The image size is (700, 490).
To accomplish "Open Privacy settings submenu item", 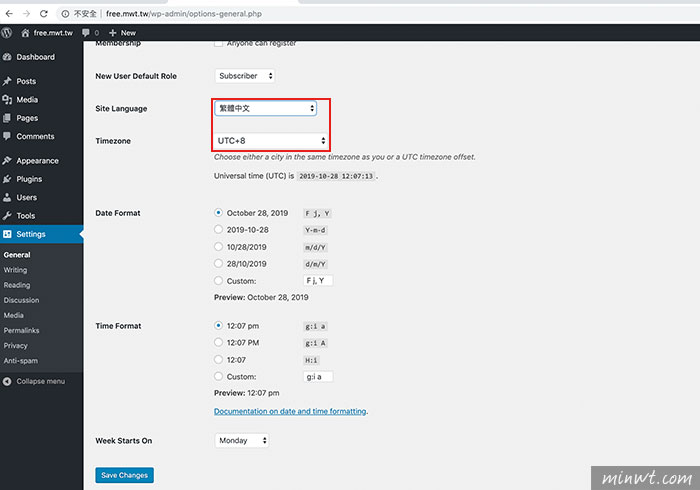I will tap(16, 345).
